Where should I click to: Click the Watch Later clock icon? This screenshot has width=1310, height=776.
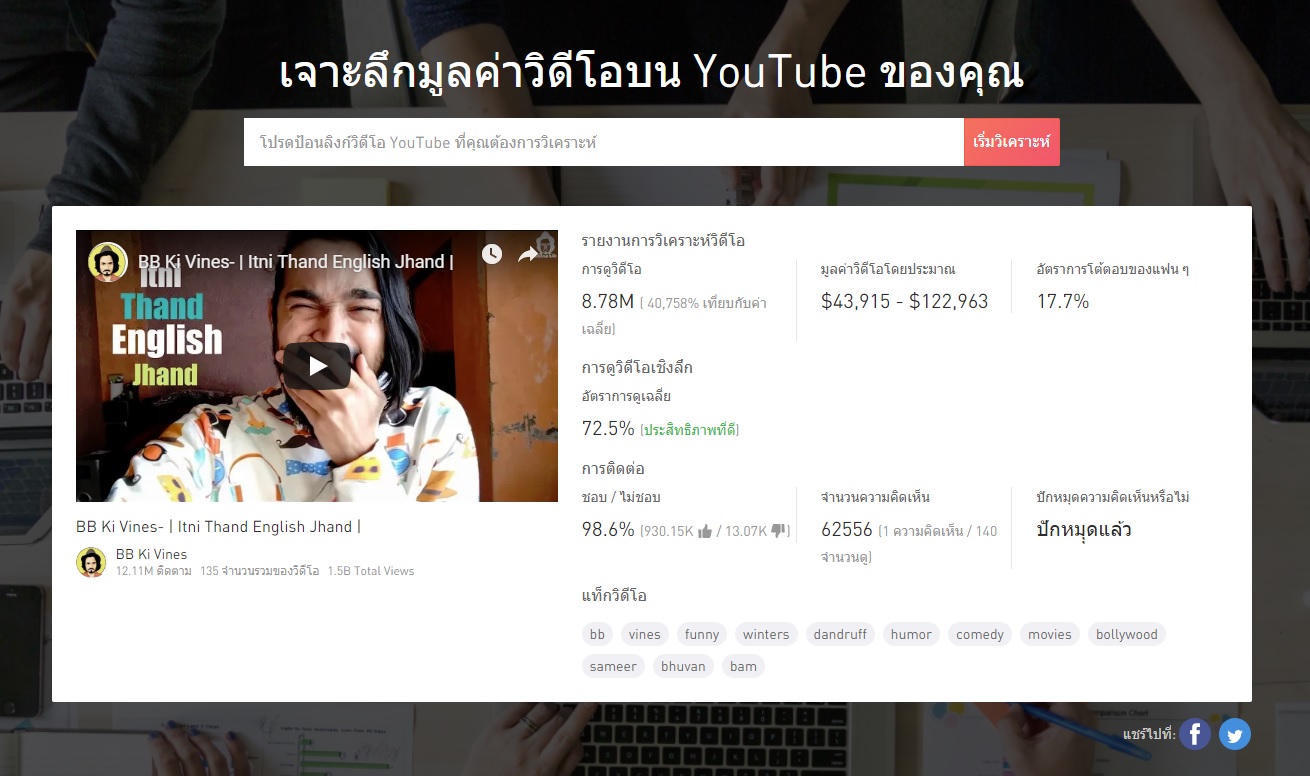click(491, 254)
